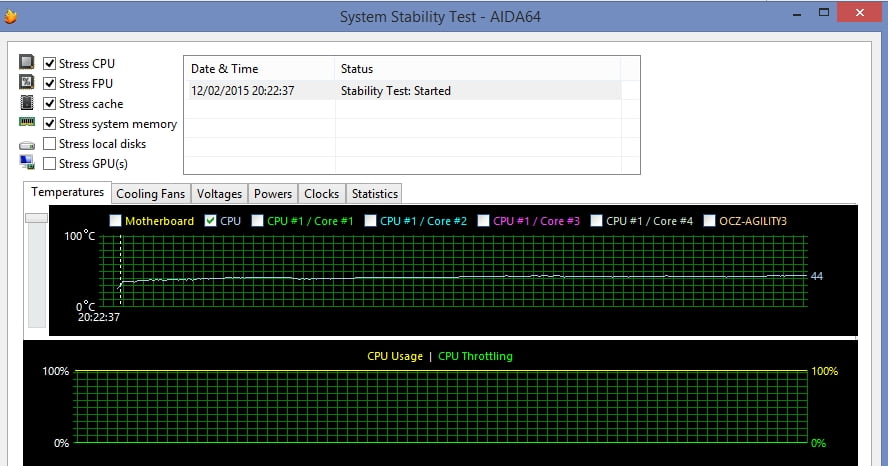Hide the CPU temperature graph line
Screen dimensions: 888x466
(x=210, y=220)
